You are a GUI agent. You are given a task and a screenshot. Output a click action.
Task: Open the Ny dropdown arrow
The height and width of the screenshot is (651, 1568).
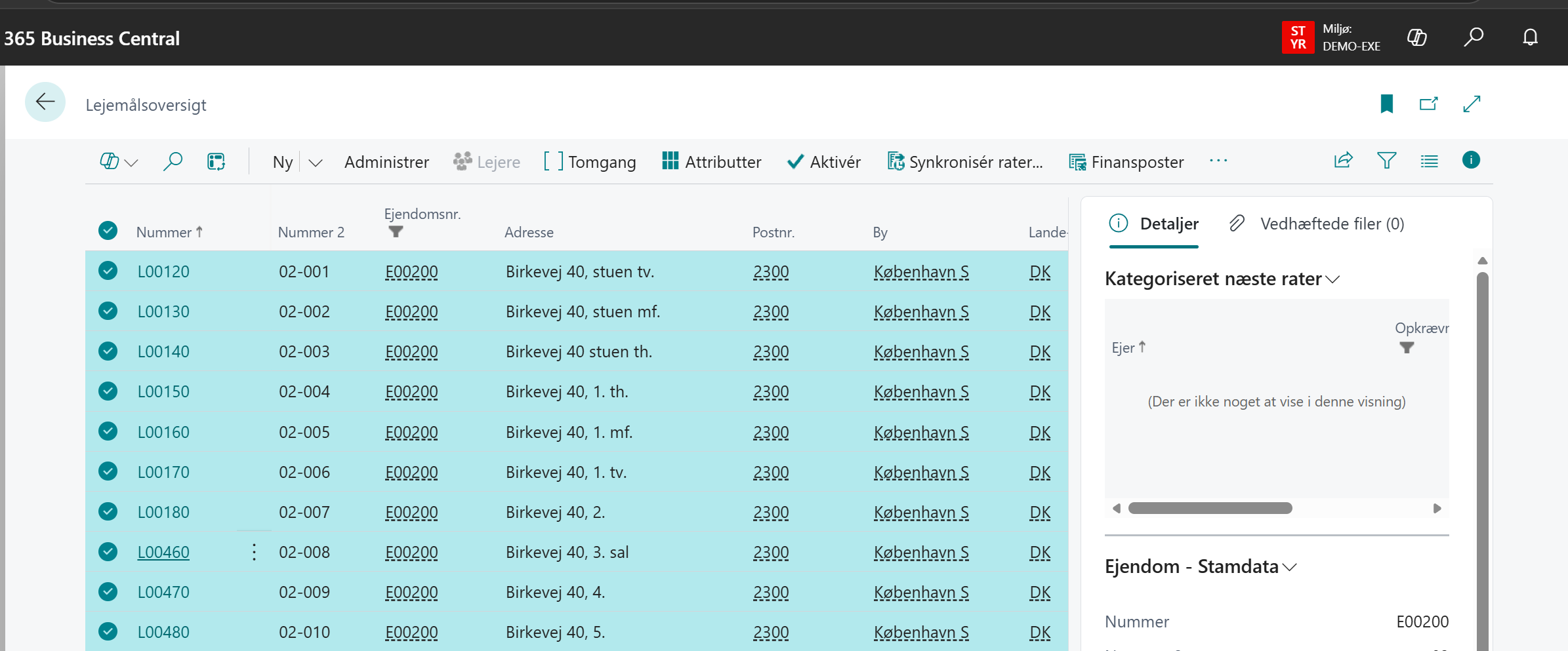click(x=316, y=163)
